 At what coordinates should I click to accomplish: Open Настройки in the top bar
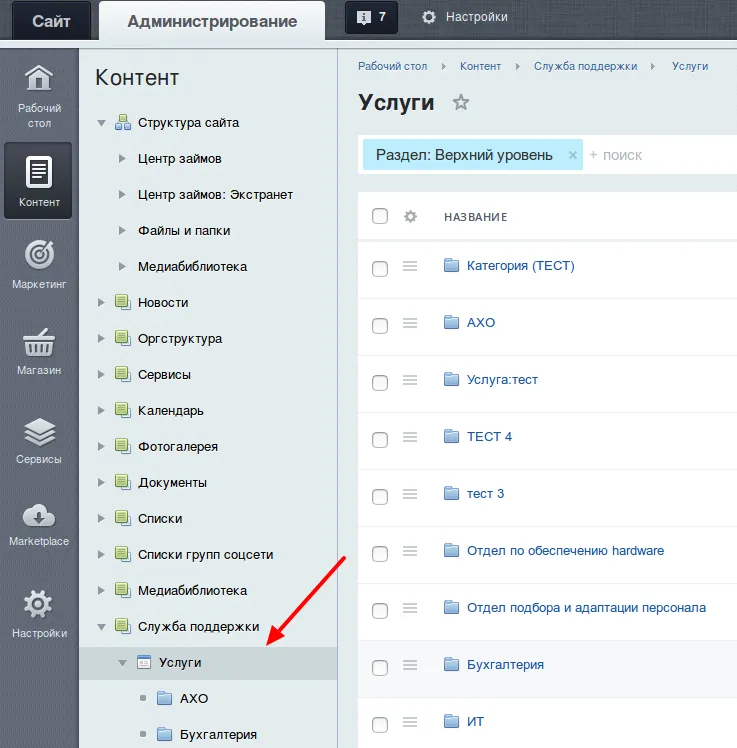(x=465, y=17)
